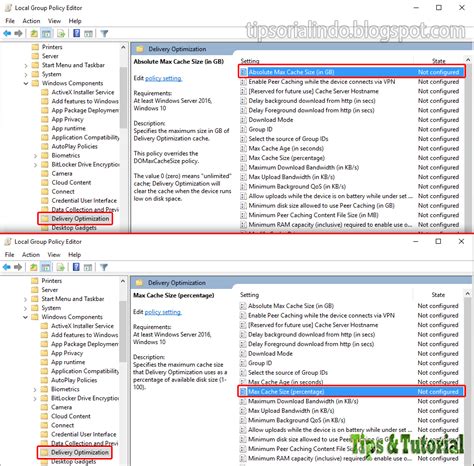Select AutoPlay Policies in the top window tree
This screenshot has height=466, width=474.
coord(75,146)
